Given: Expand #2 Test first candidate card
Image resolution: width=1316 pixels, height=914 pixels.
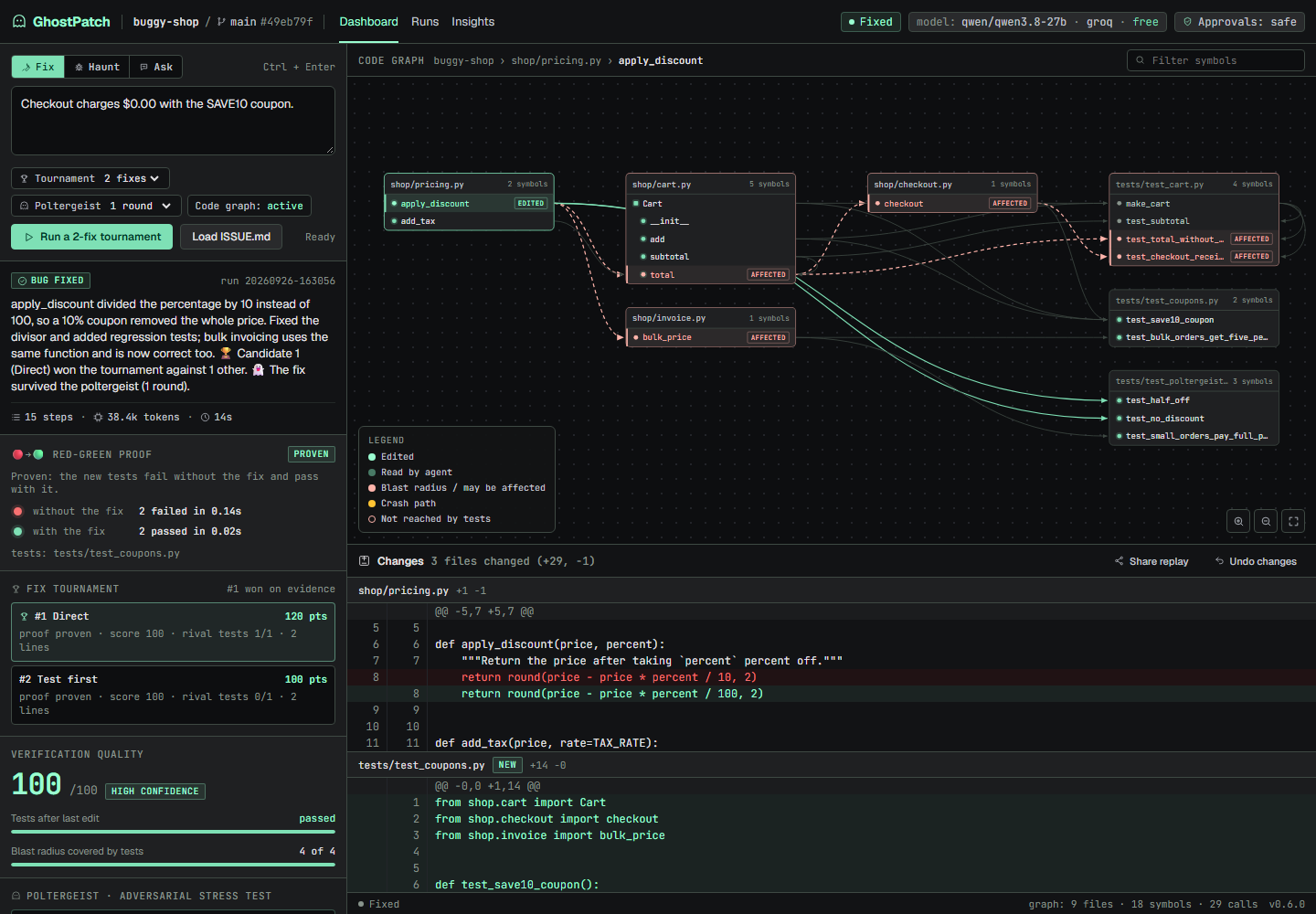Looking at the screenshot, I should click(x=173, y=695).
